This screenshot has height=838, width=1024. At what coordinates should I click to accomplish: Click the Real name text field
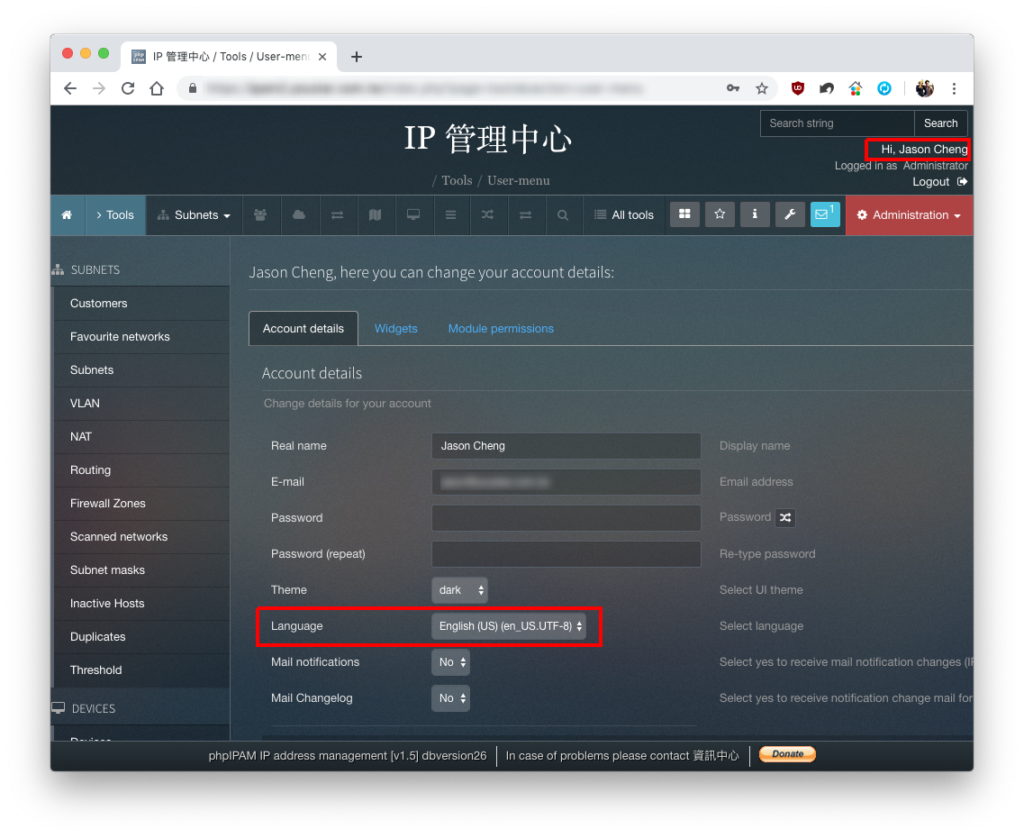click(x=566, y=445)
